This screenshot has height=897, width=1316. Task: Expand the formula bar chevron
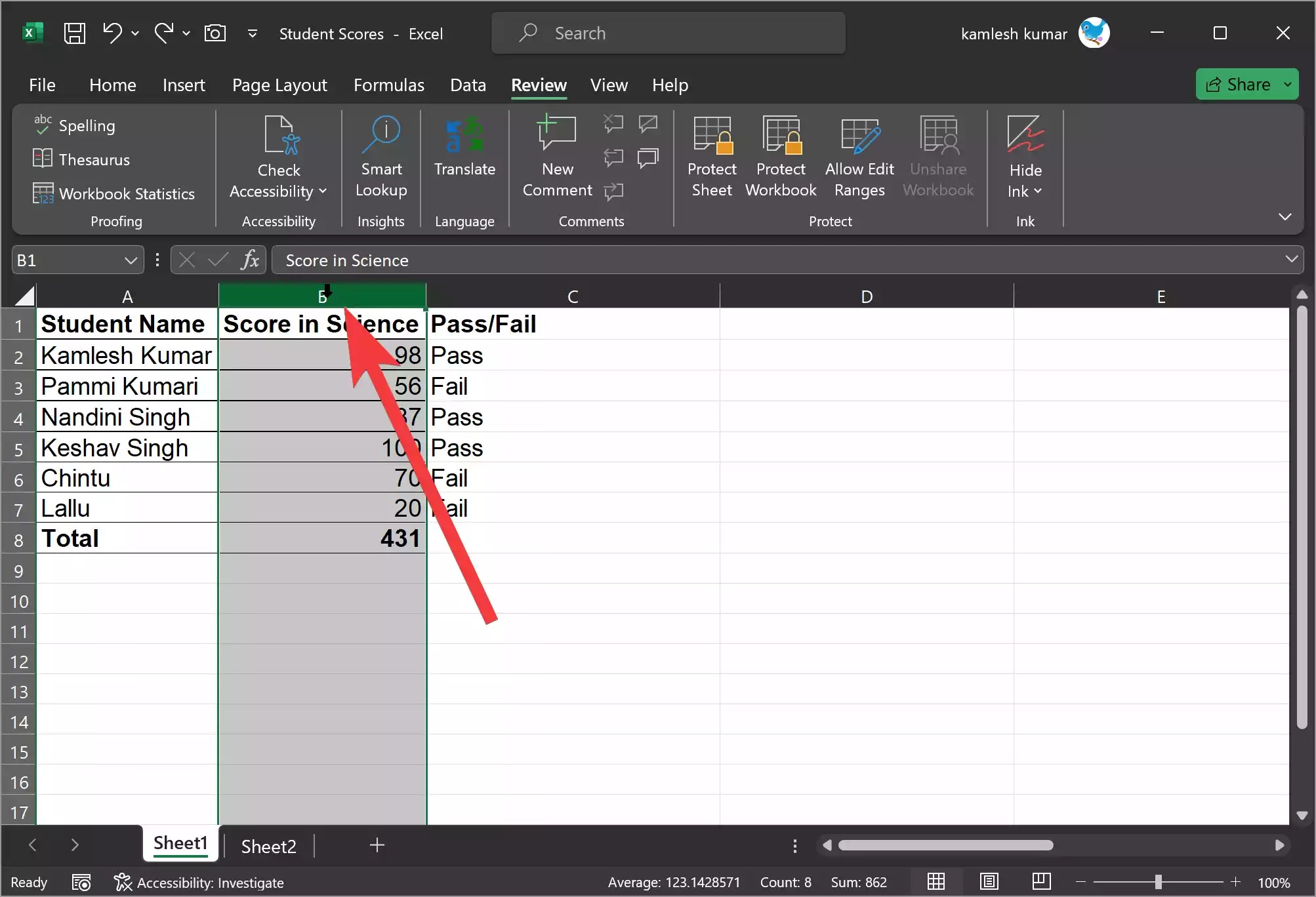click(1290, 260)
